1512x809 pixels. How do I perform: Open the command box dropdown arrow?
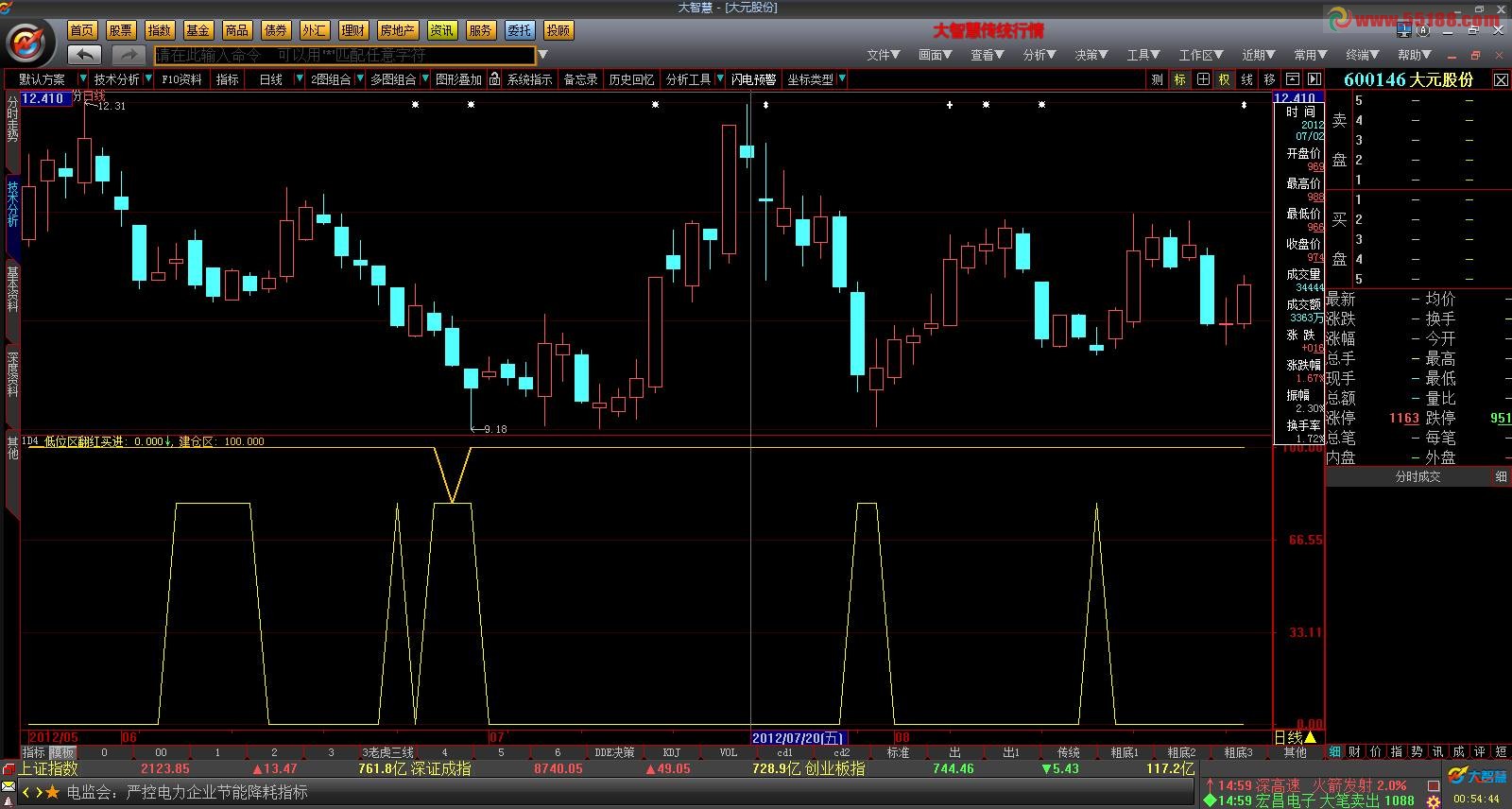543,55
